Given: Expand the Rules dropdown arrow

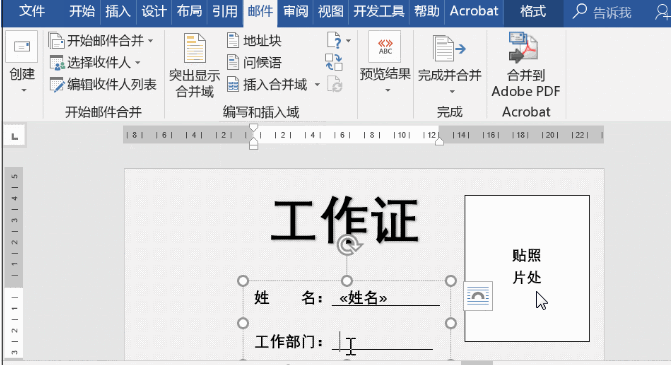Looking at the screenshot, I should tap(348, 41).
